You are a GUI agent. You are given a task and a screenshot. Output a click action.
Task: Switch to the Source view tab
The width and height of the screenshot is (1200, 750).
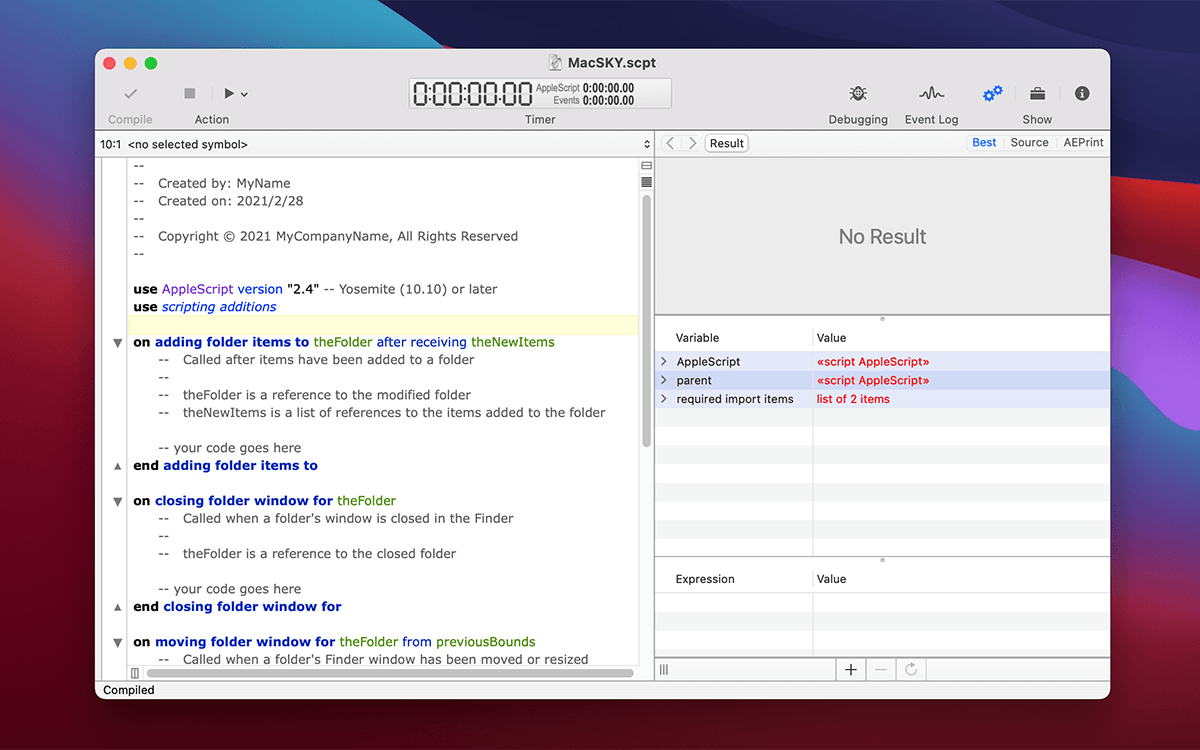point(1029,143)
